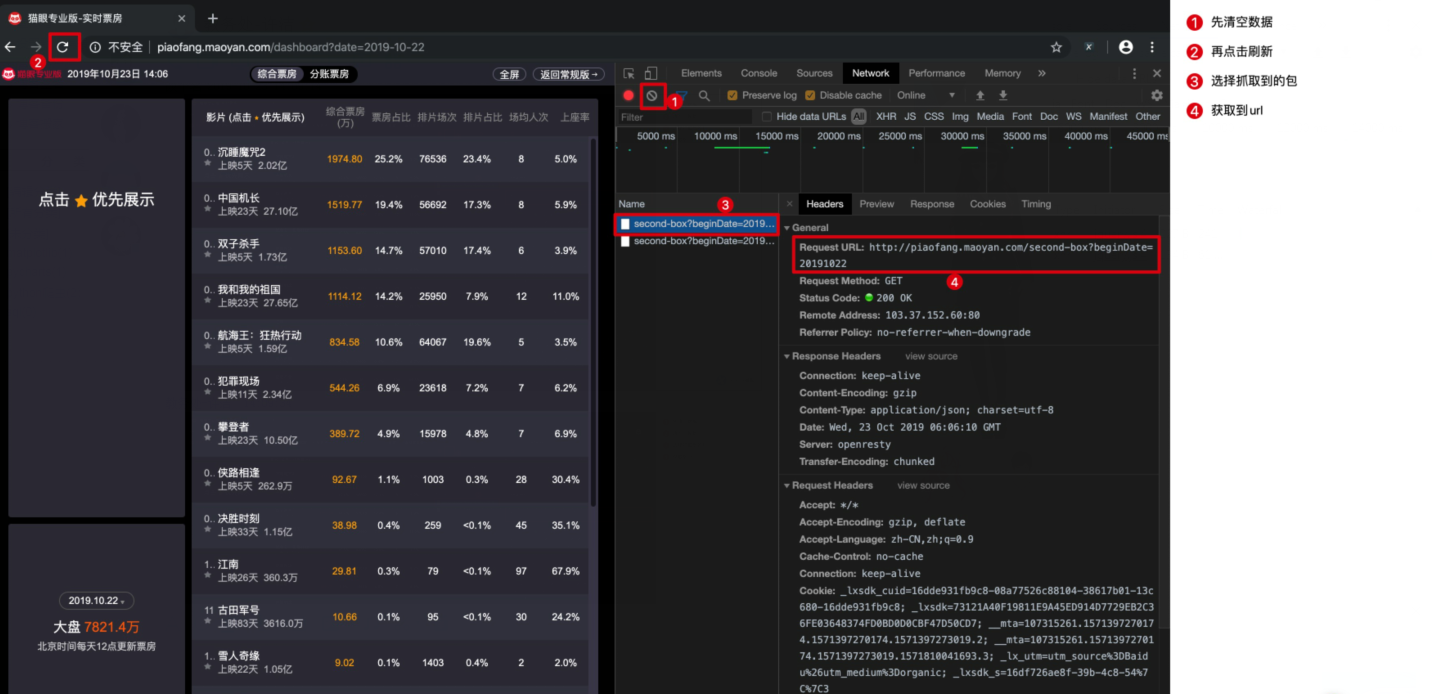1432x694 pixels.
Task: Open the Memory tab
Action: [1002, 73]
